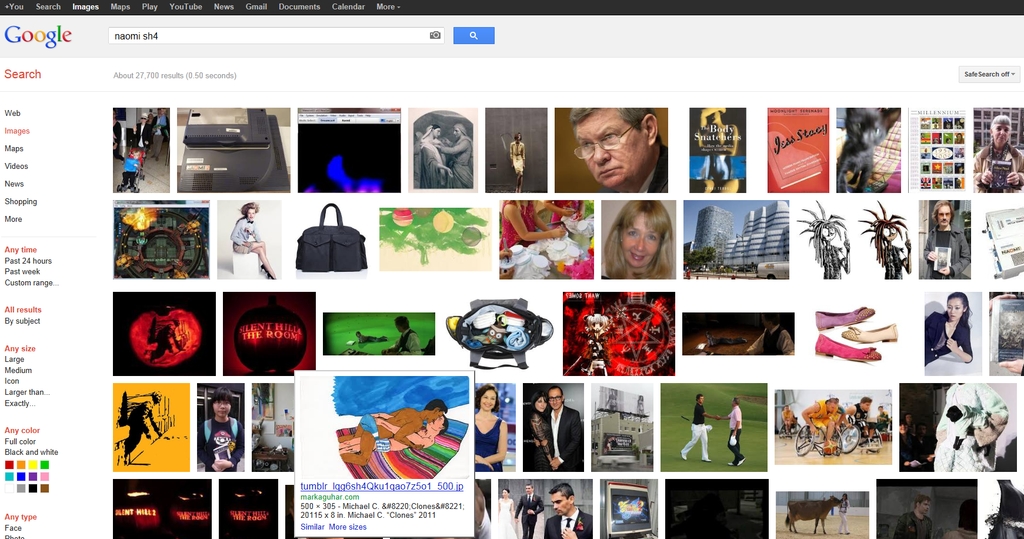Screen dimensions: 1024x539
Task: Filter results to Past week
Action: (x=22, y=272)
